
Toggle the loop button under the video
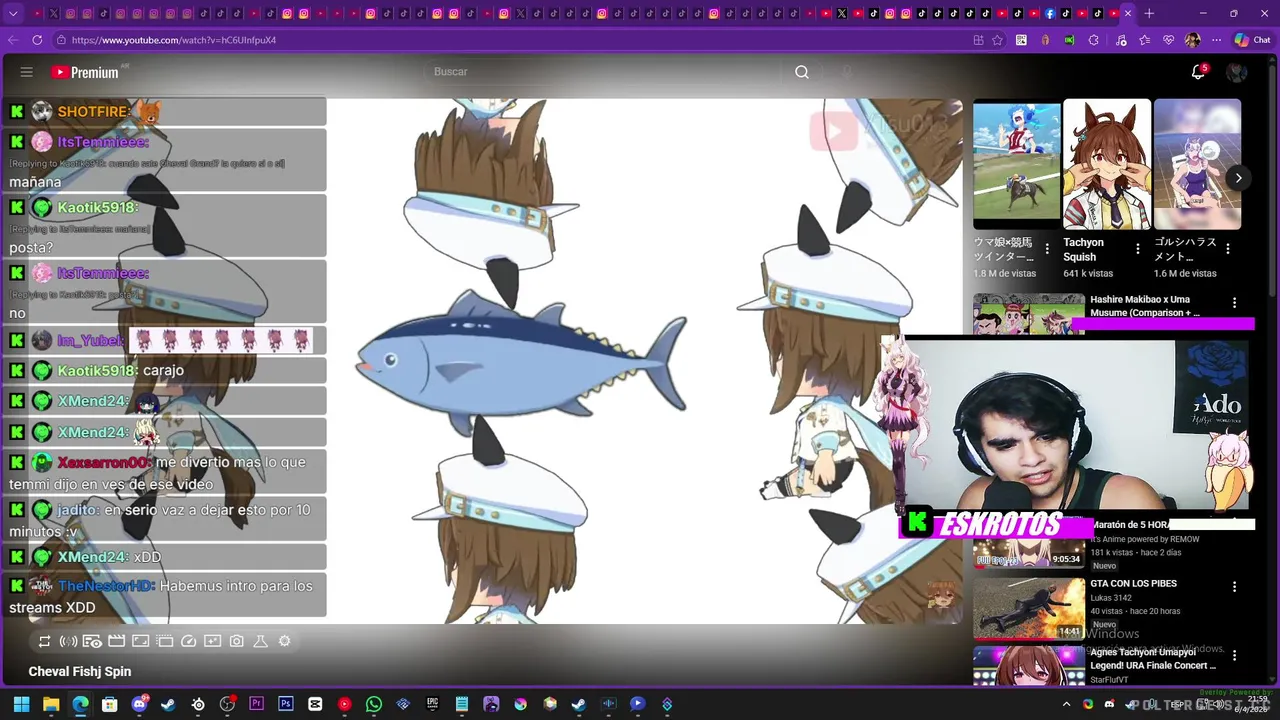(x=44, y=641)
